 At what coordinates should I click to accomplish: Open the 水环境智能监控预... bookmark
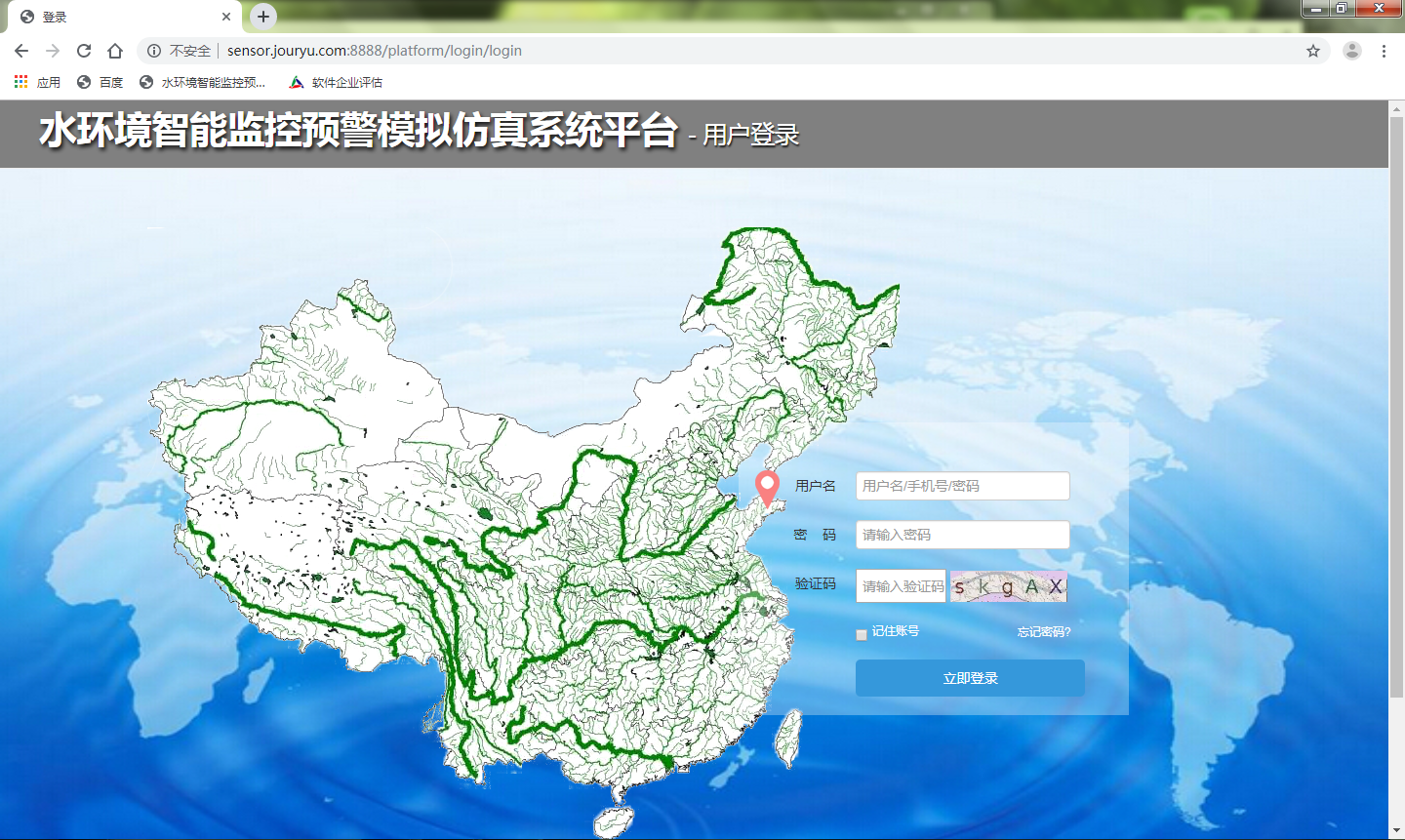point(202,82)
